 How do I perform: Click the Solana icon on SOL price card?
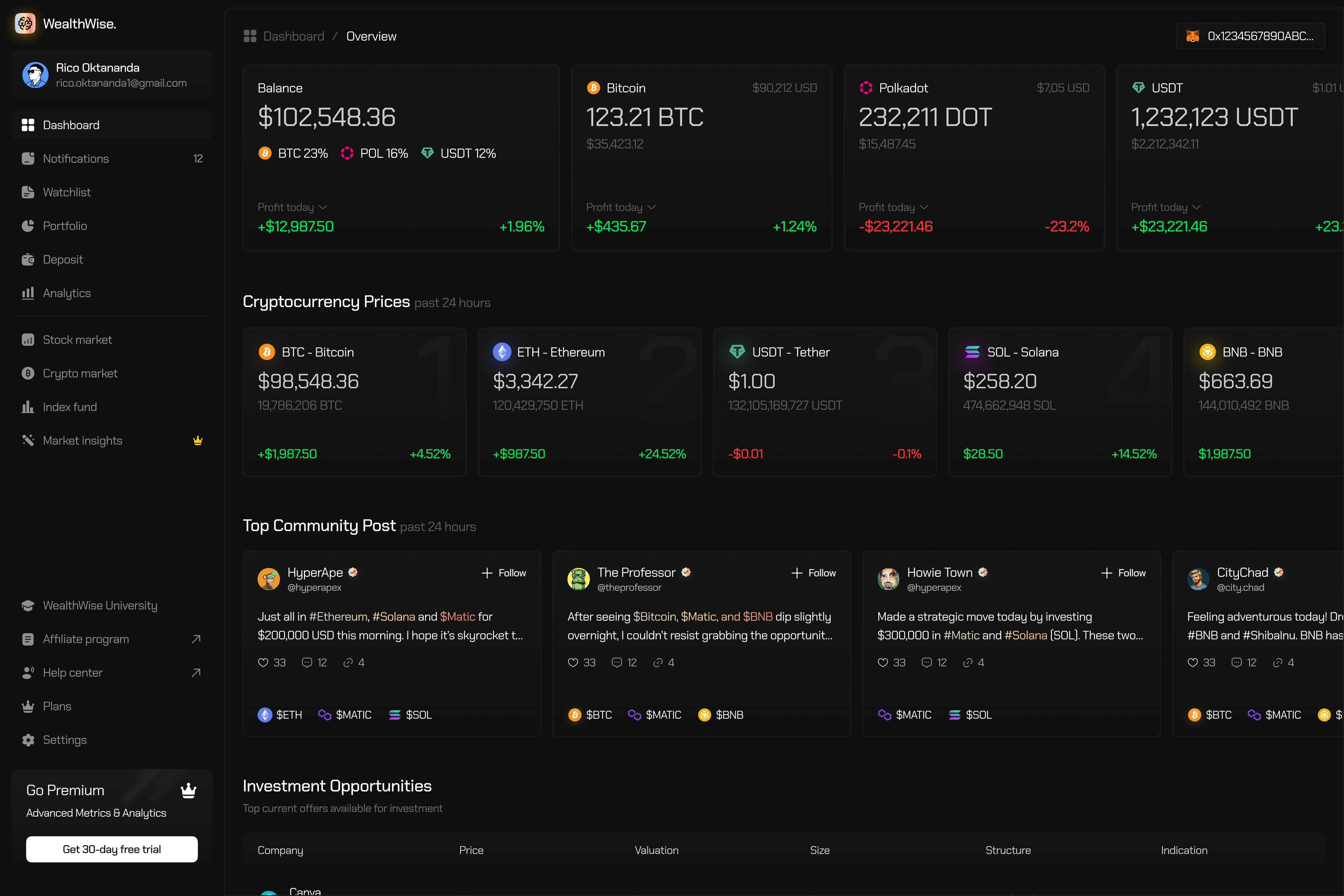972,352
